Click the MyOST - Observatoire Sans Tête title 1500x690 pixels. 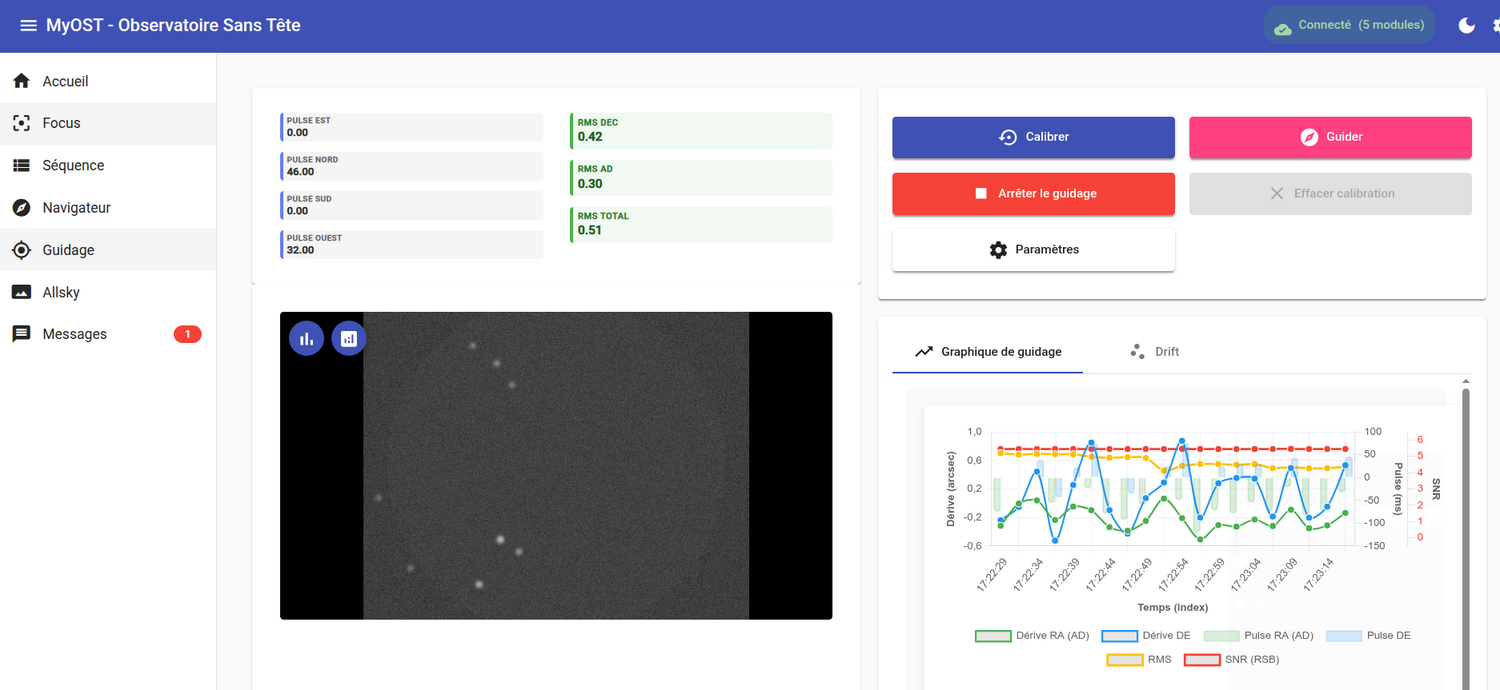173,25
